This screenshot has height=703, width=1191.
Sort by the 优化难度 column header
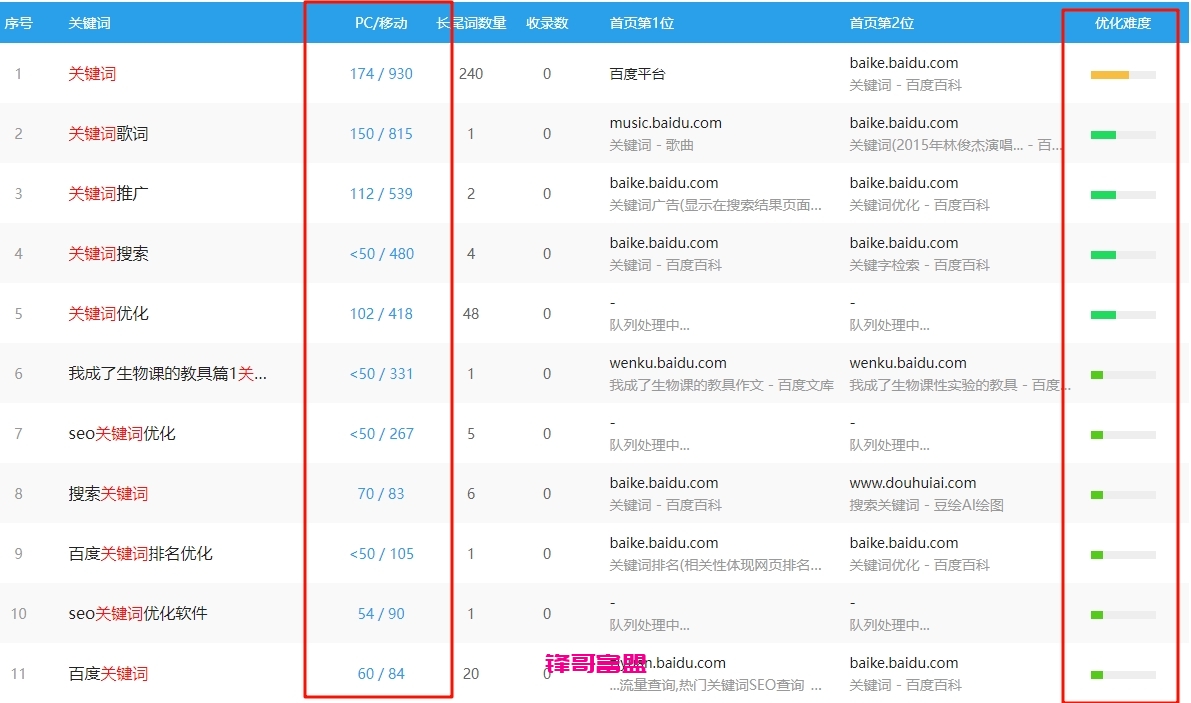coord(1122,23)
